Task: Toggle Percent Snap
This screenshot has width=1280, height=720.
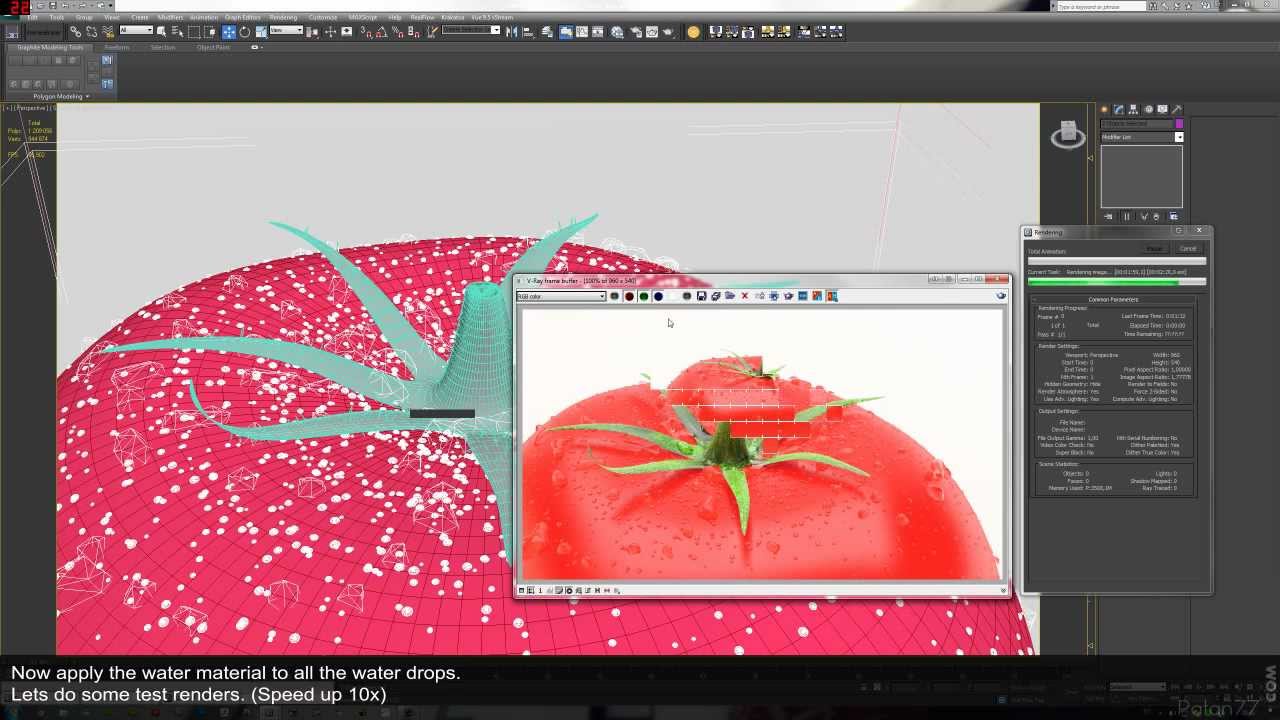Action: [x=398, y=32]
